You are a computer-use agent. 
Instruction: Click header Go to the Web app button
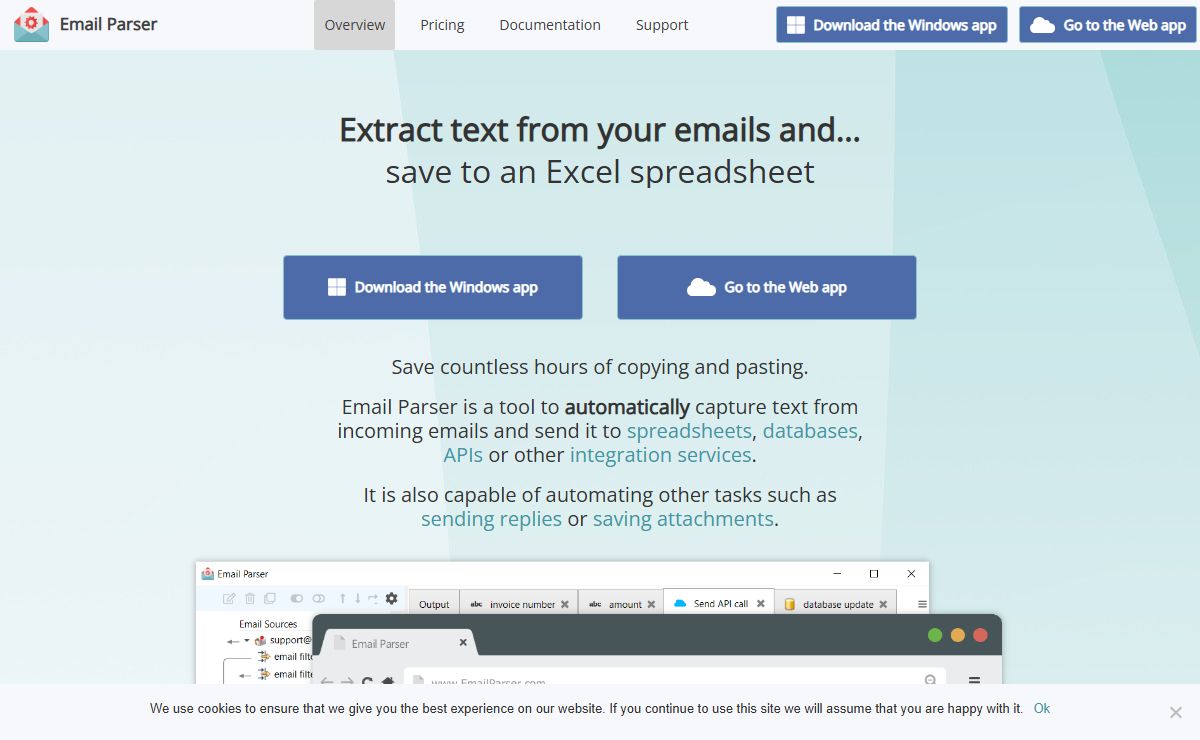pos(1108,25)
